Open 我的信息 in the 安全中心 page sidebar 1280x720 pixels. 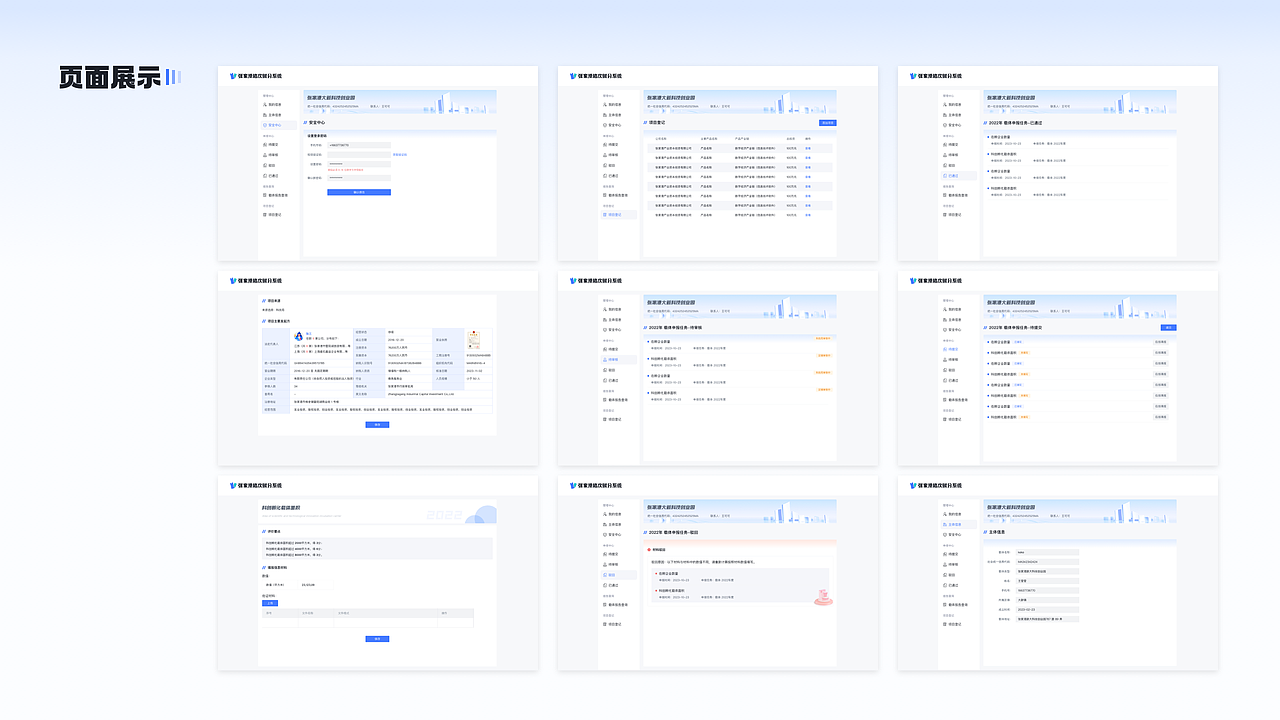(272, 104)
